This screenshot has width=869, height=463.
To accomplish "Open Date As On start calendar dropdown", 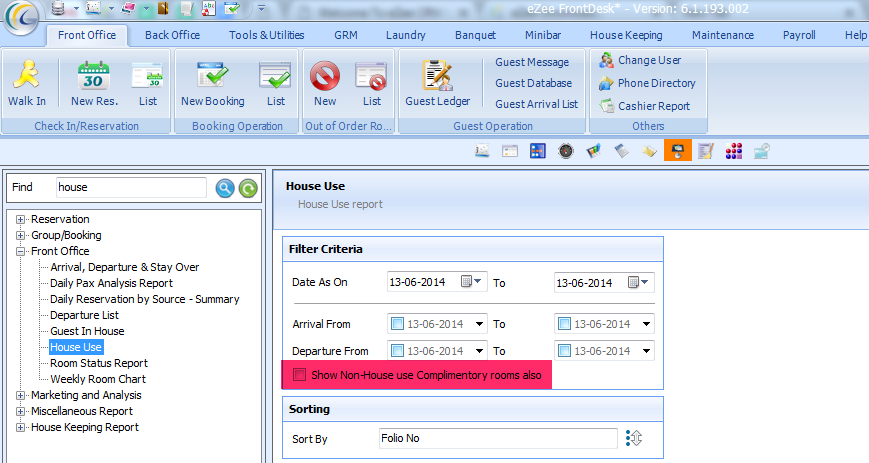I will [x=472, y=282].
